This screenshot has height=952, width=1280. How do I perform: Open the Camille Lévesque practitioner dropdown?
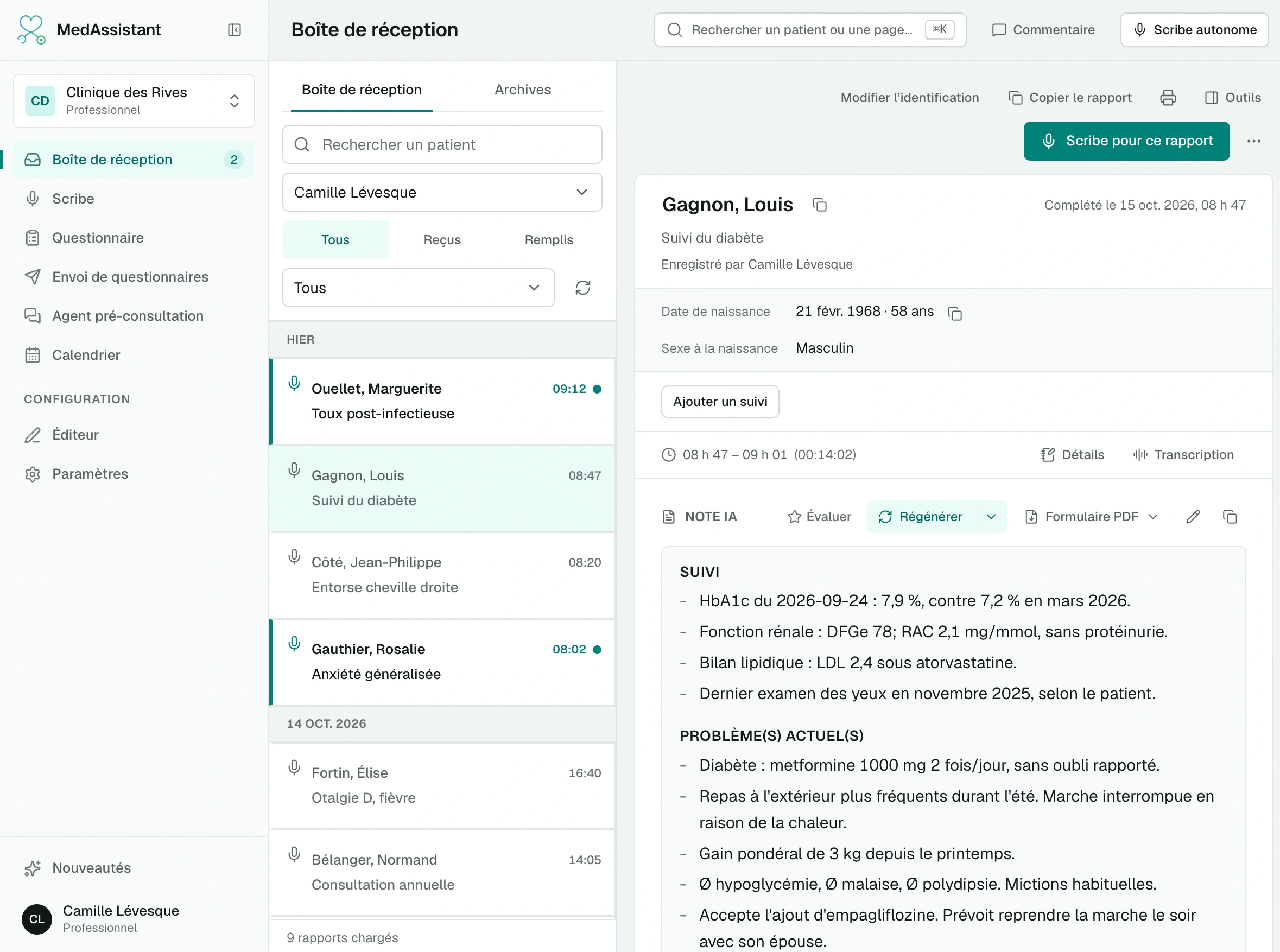(442, 193)
